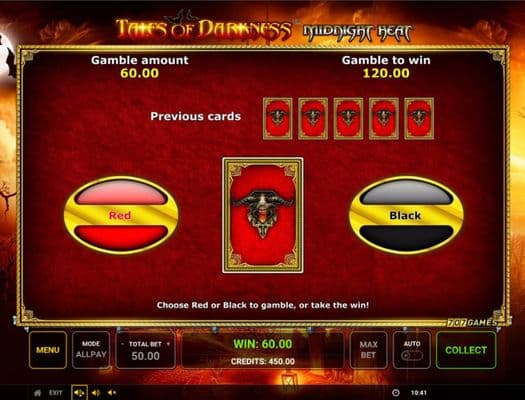Viewport: 525px width, 400px height.
Task: Open the MENU button
Action: point(48,350)
